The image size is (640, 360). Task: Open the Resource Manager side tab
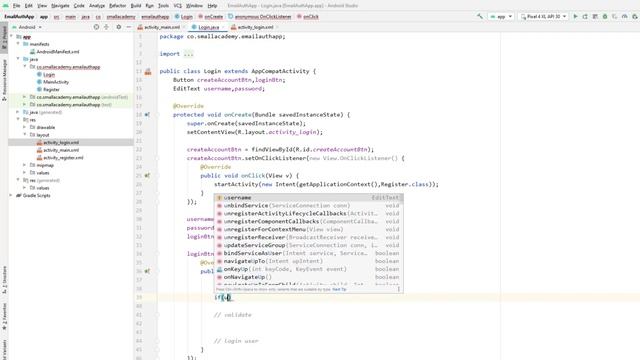(x=4, y=80)
